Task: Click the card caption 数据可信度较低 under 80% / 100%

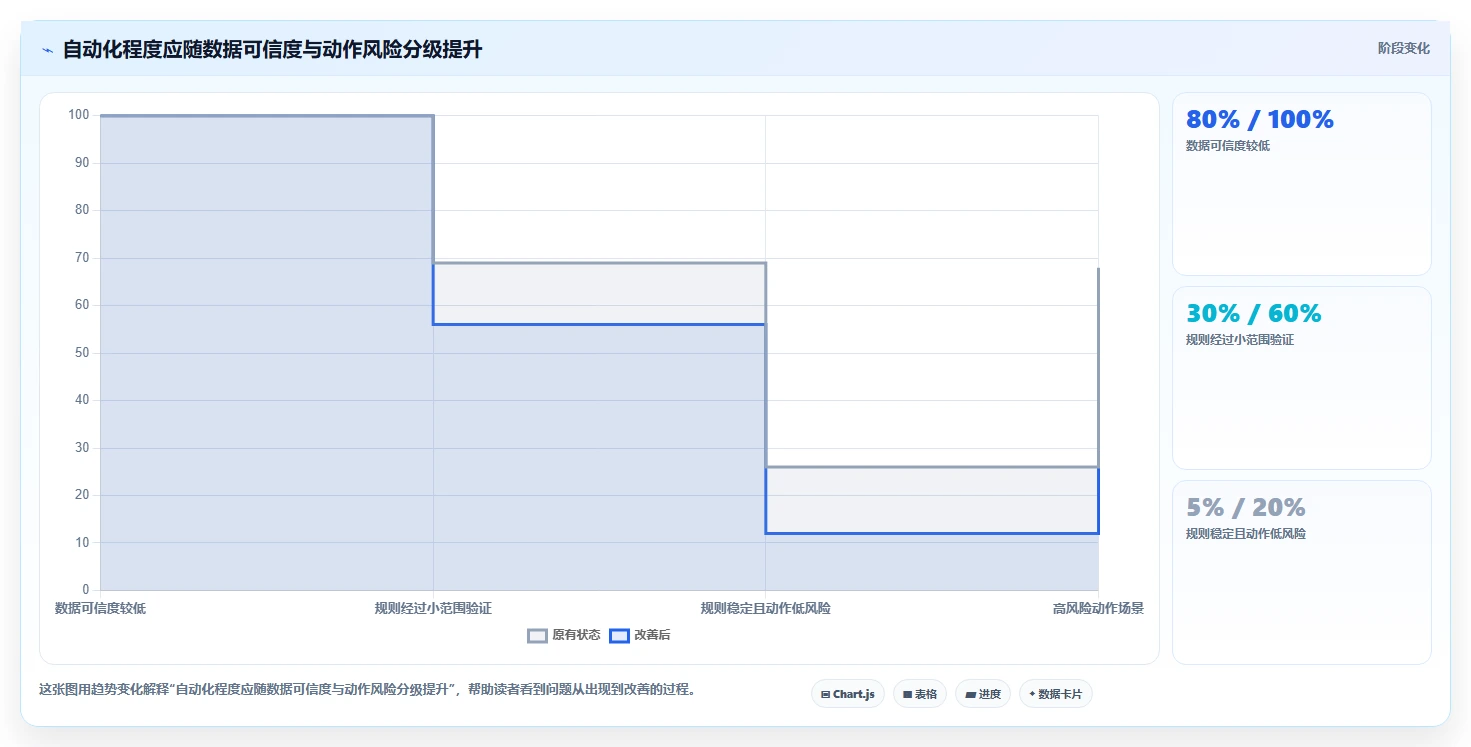Action: click(1228, 146)
